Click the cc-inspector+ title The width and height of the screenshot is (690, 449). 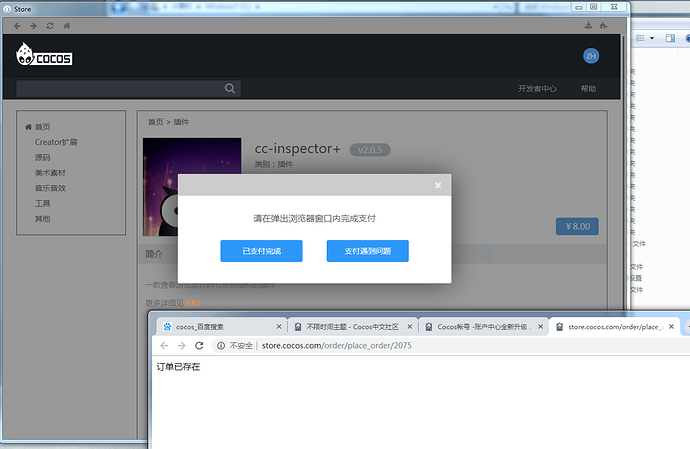(x=297, y=149)
